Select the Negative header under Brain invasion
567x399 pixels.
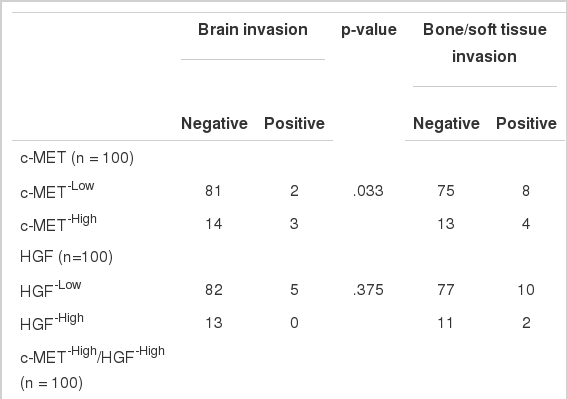[214, 124]
